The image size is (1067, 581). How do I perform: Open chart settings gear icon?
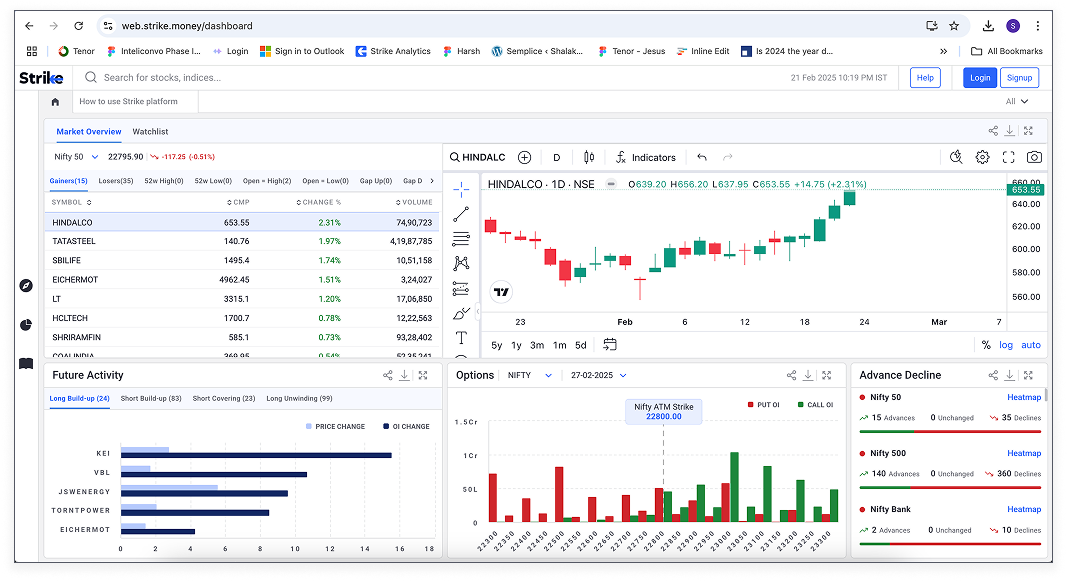coord(982,157)
